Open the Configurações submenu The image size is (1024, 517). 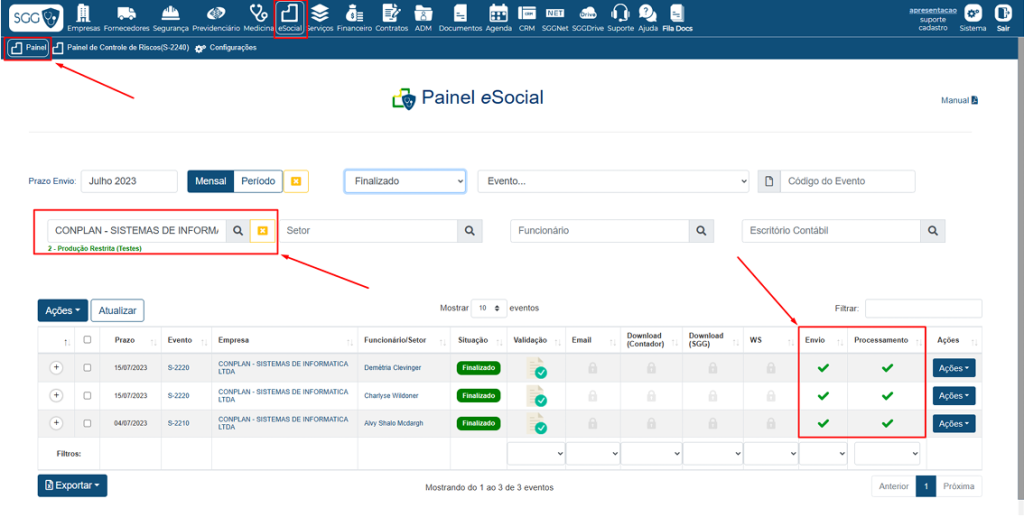[x=226, y=48]
